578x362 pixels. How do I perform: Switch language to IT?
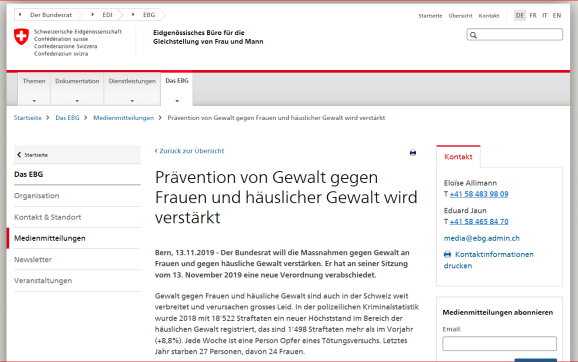tap(544, 15)
